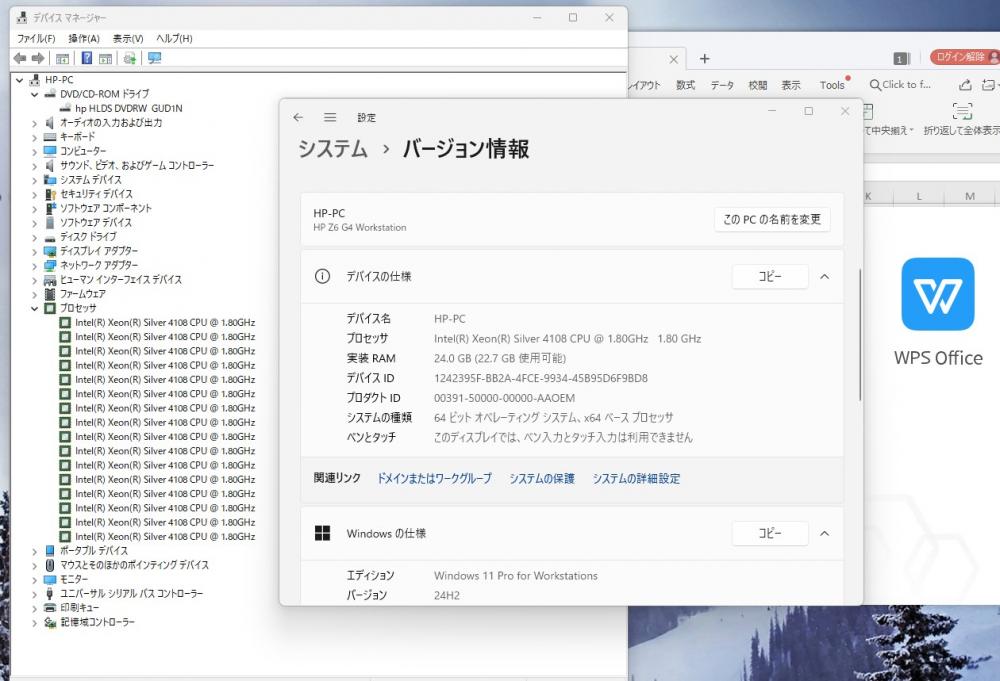Click the ログイン解除 button in WPS

click(x=964, y=57)
